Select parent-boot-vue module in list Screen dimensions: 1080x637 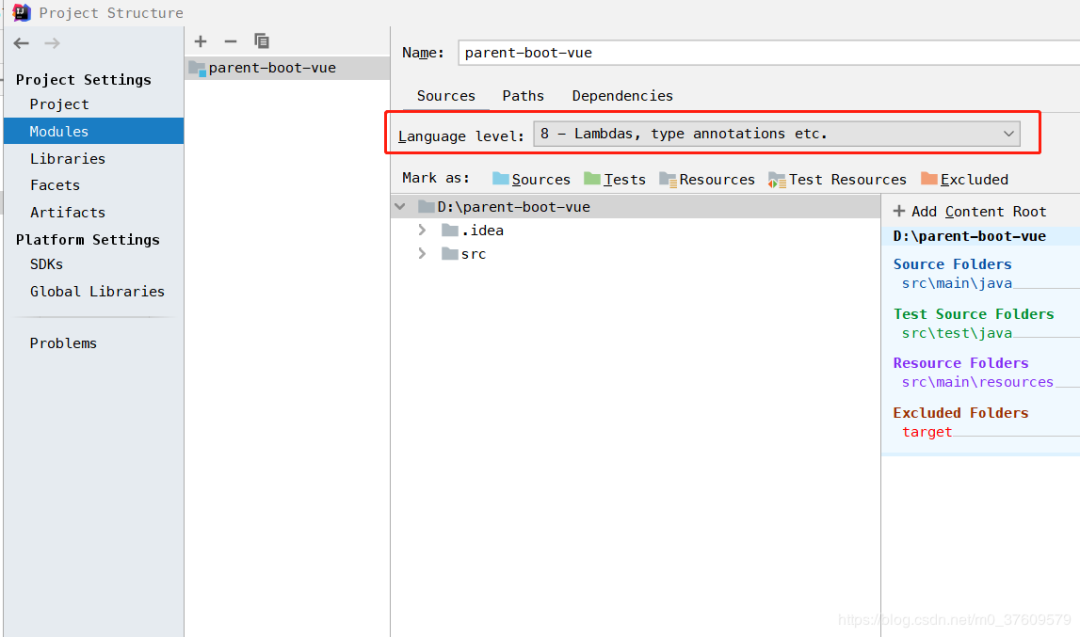(287, 67)
